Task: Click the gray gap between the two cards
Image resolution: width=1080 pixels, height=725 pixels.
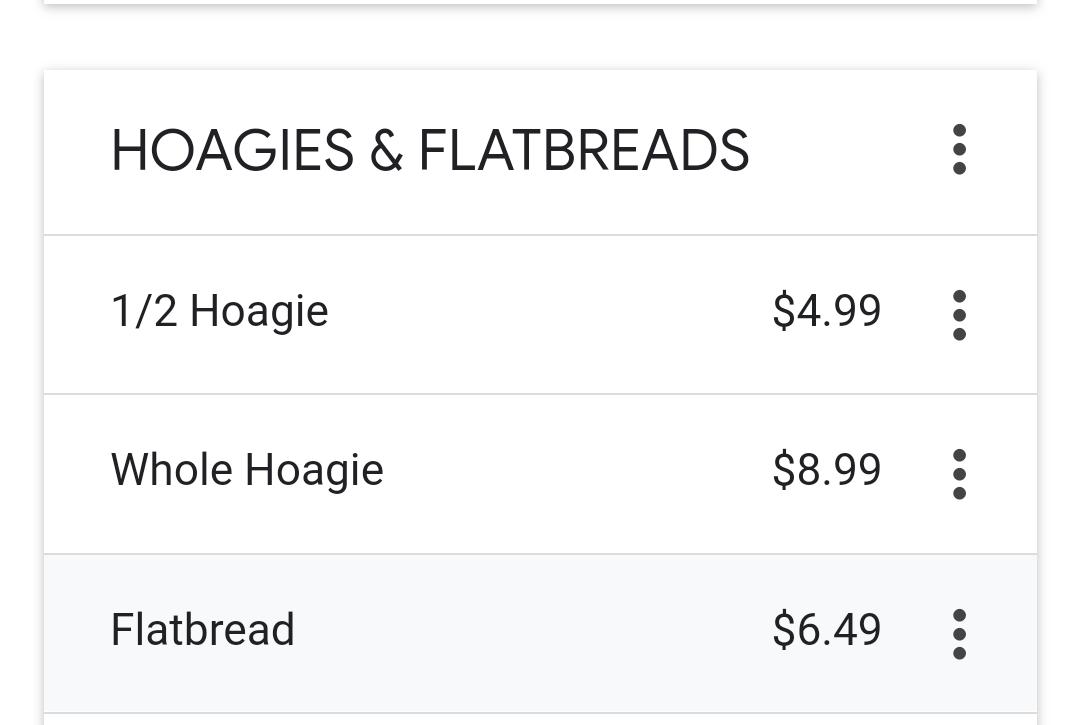Action: pyautogui.click(x=540, y=38)
